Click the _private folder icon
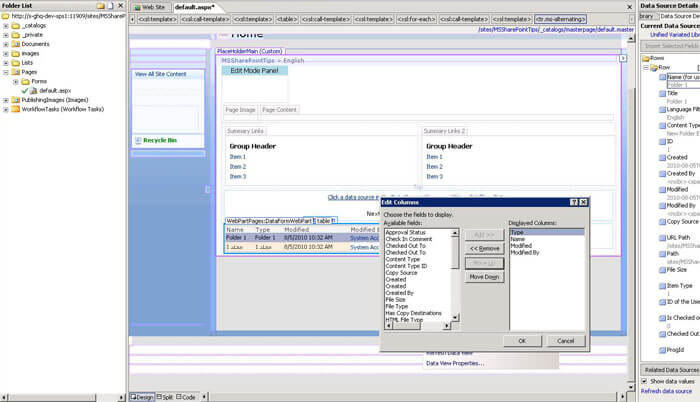The width and height of the screenshot is (700, 402). (x=16, y=35)
